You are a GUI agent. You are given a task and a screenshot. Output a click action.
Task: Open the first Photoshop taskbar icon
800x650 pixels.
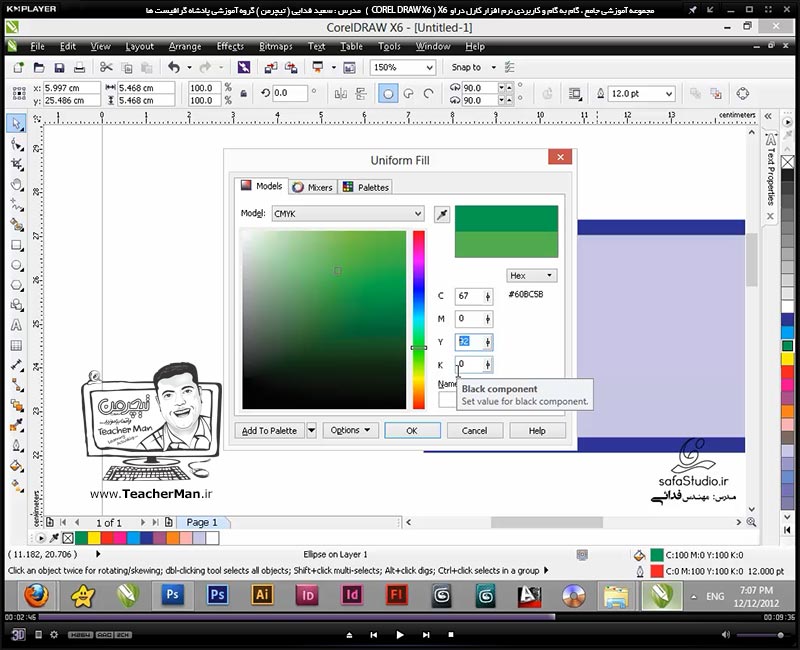pyautogui.click(x=172, y=595)
